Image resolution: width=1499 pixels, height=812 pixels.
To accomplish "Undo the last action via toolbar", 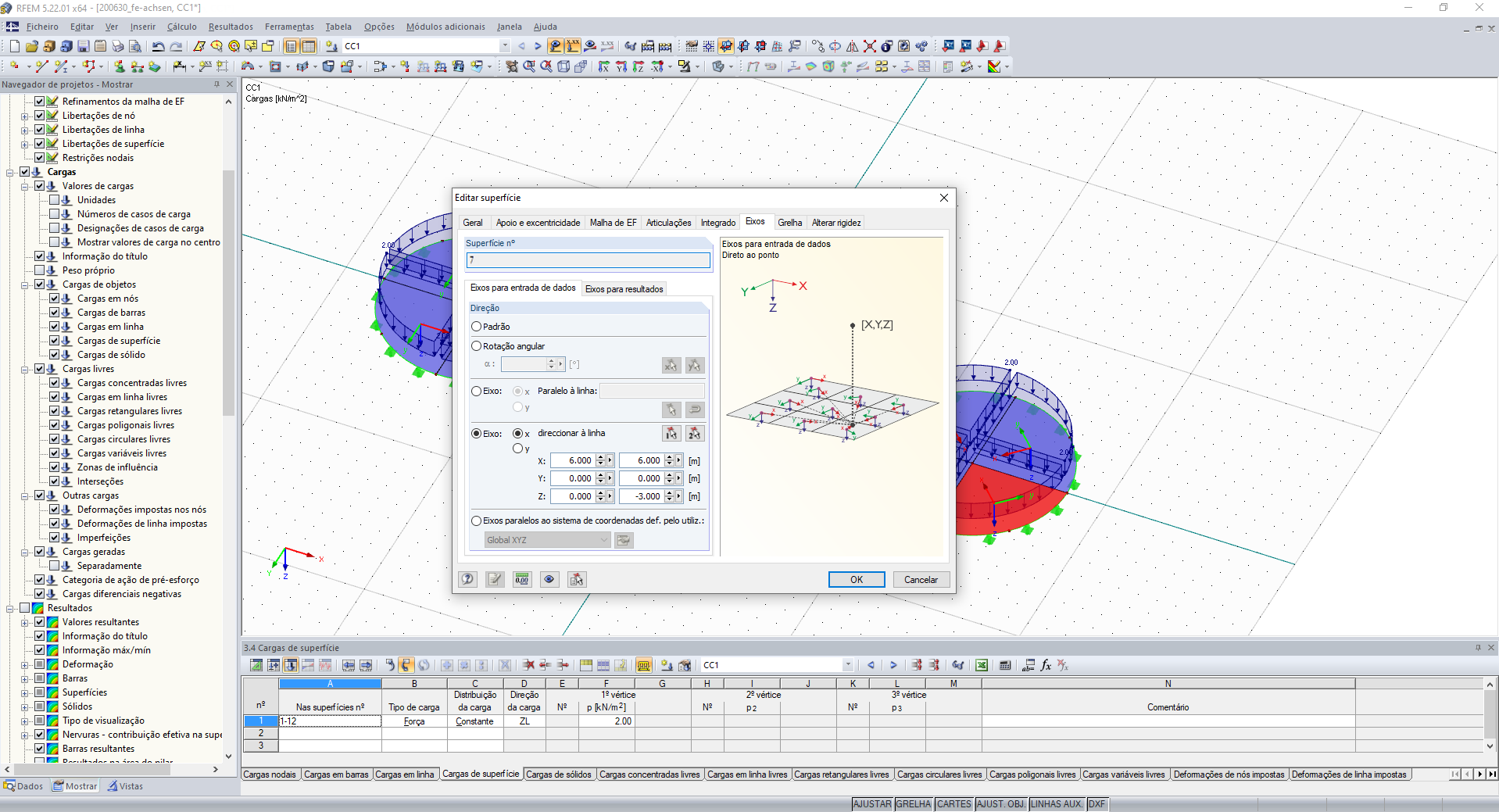I will coord(159,46).
